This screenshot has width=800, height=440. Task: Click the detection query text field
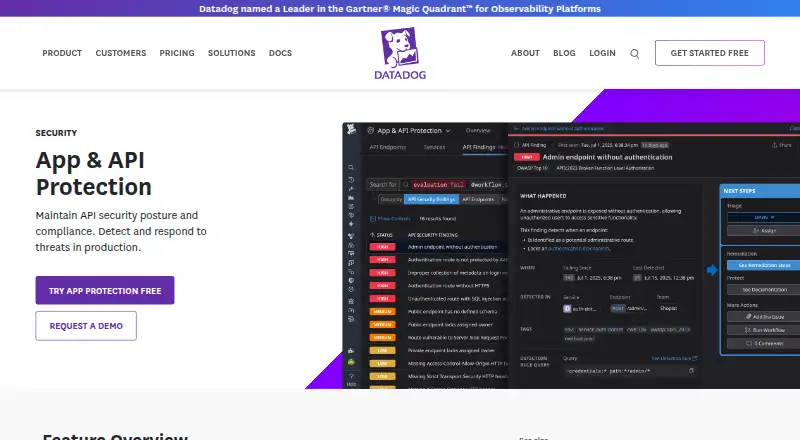pos(631,371)
